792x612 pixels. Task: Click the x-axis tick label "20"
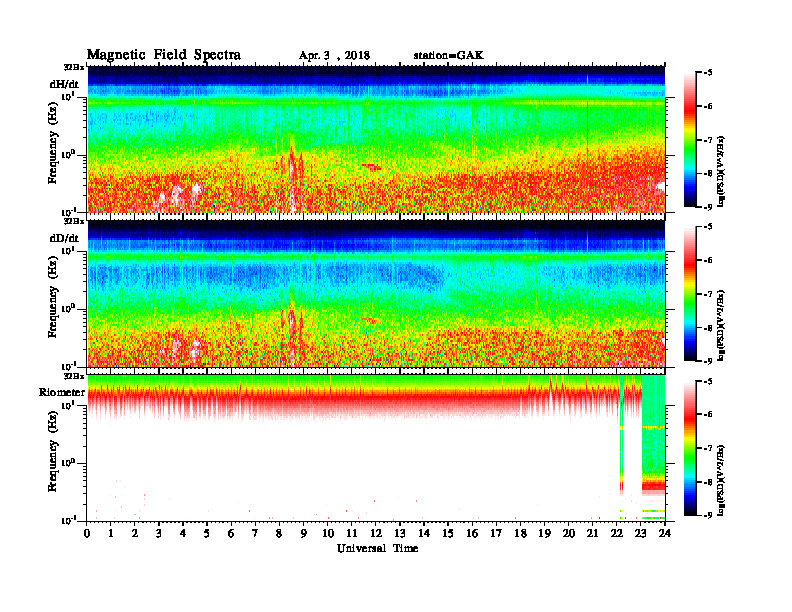(x=569, y=533)
